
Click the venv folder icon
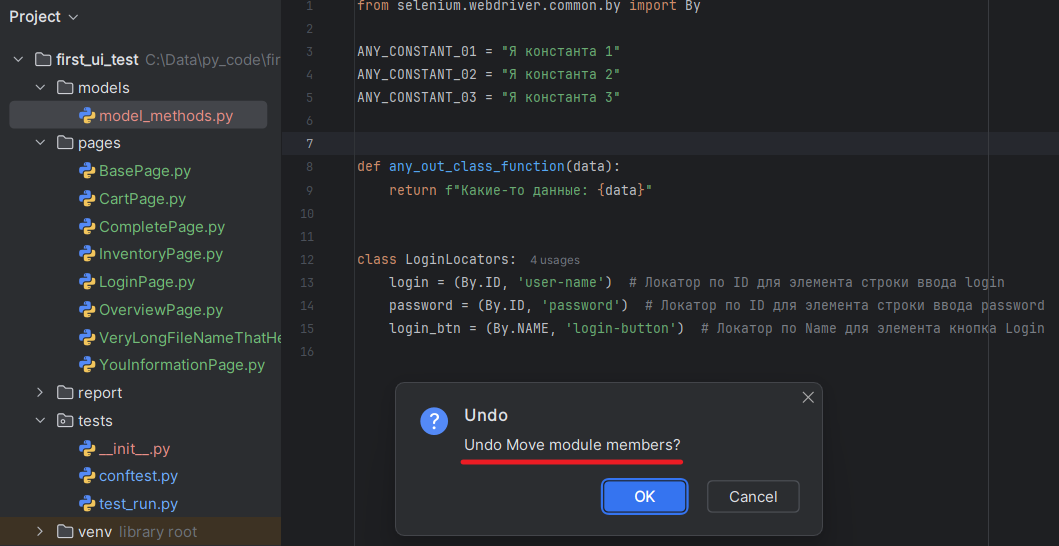coord(65,532)
